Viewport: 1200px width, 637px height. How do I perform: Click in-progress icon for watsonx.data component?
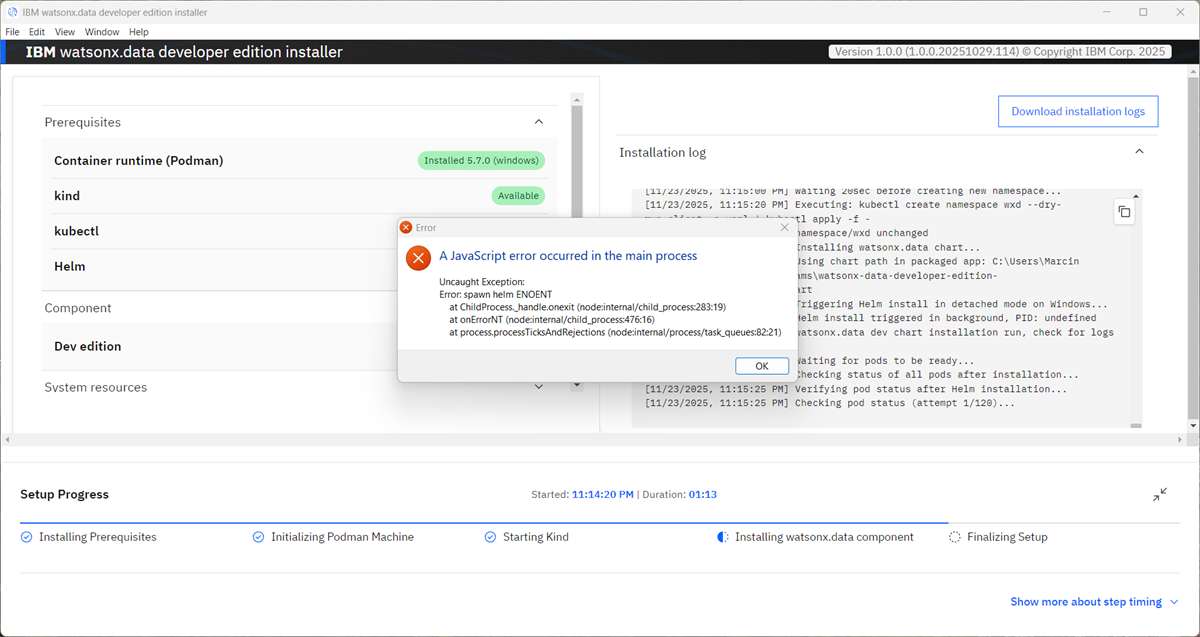tap(723, 537)
